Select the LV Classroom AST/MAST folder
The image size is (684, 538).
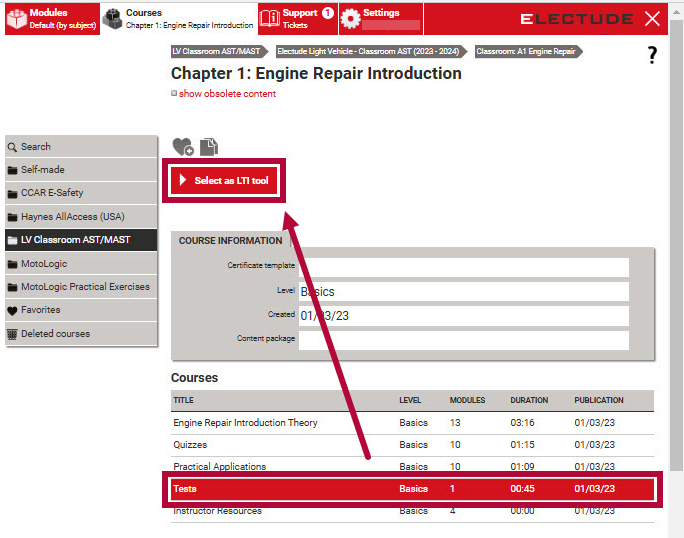81,240
